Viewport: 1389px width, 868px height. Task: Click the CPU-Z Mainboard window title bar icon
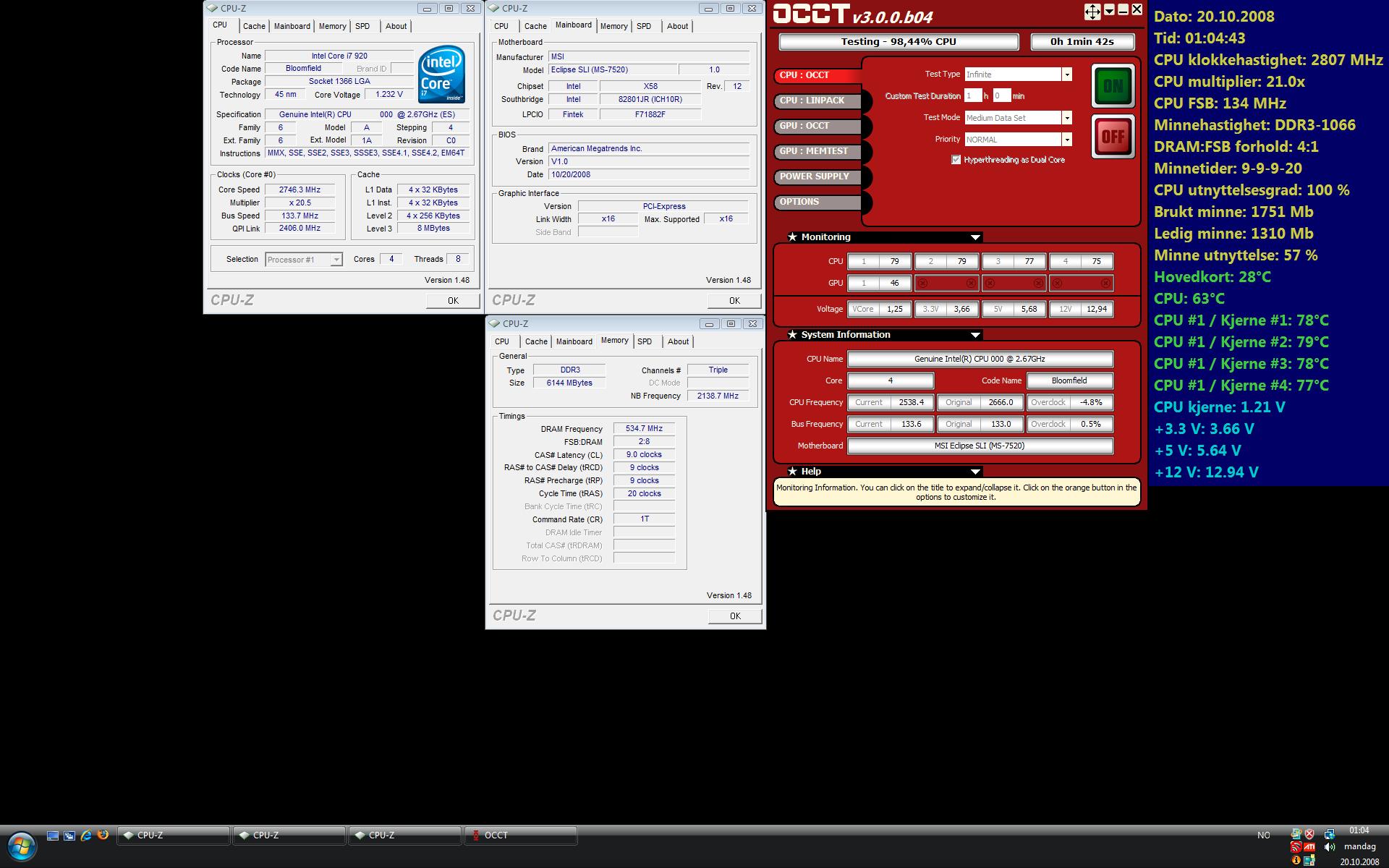[x=494, y=9]
